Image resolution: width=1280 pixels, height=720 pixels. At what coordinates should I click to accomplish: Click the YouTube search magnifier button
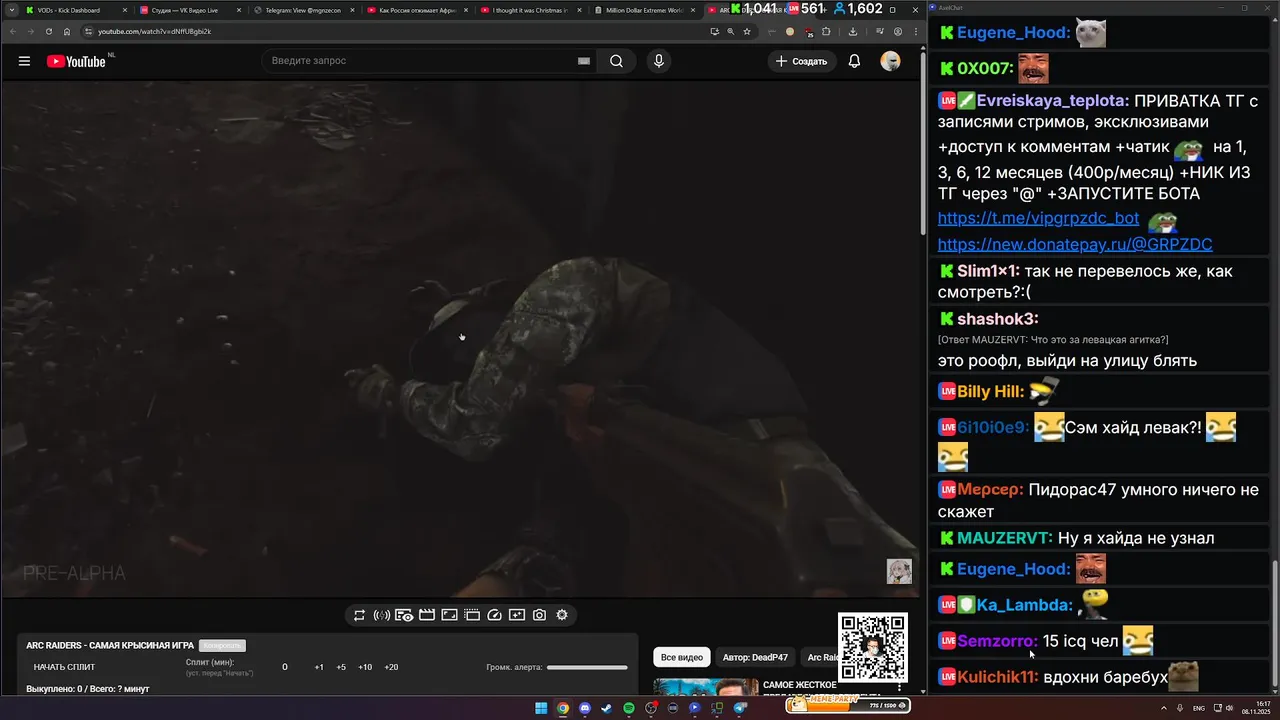[616, 61]
